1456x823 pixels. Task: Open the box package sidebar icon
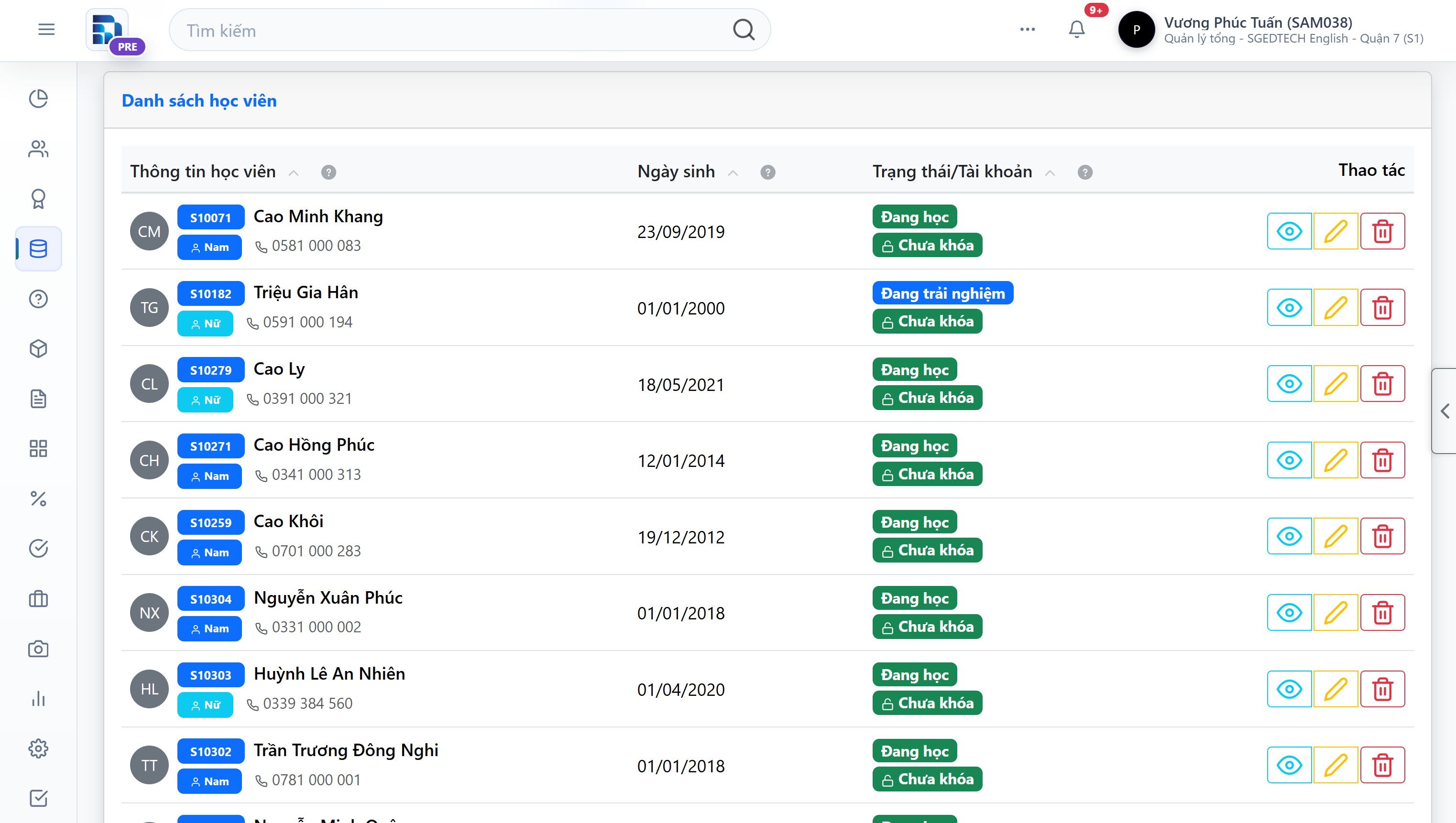click(38, 349)
